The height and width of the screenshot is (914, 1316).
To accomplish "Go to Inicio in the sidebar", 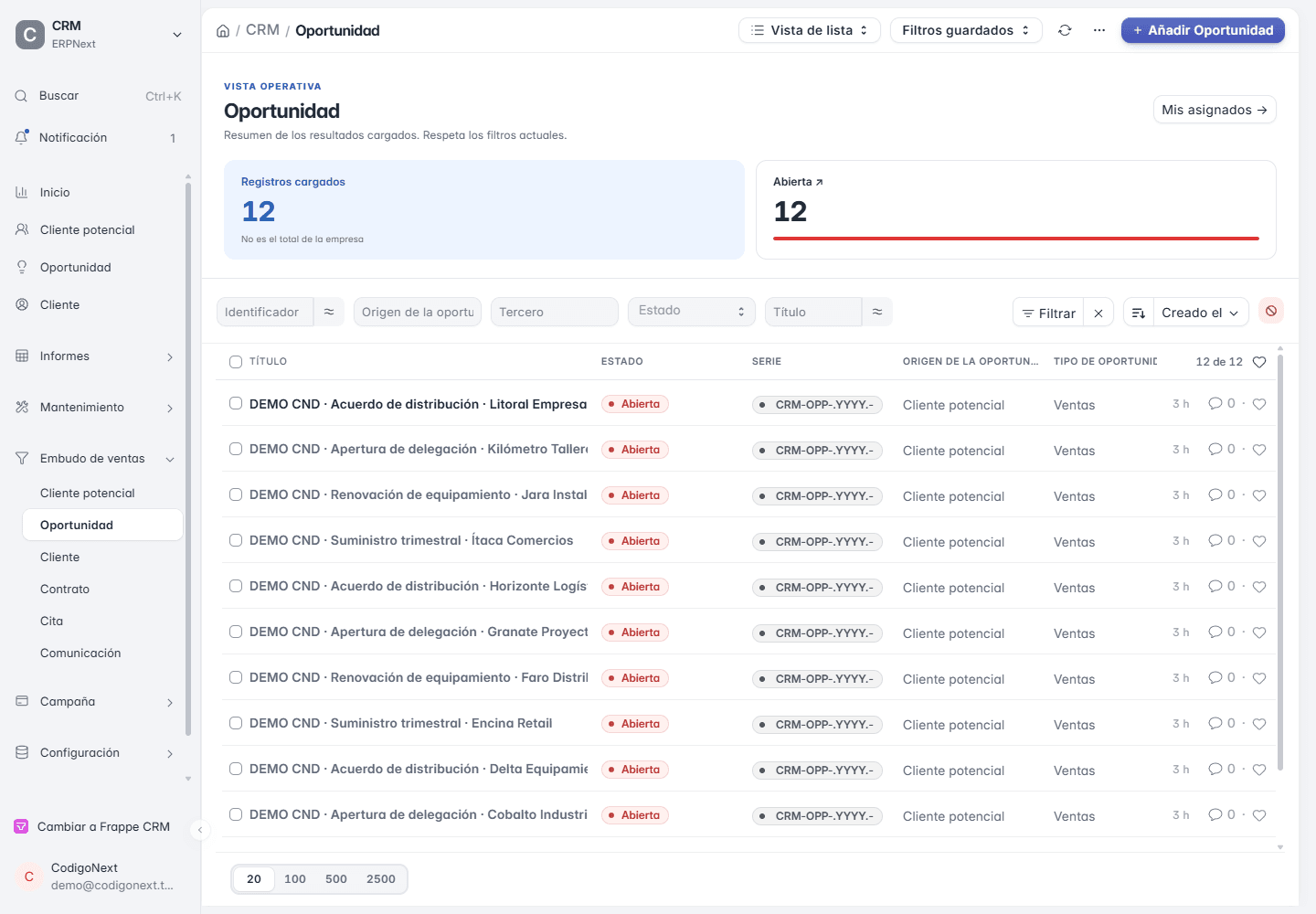I will pyautogui.click(x=55, y=192).
